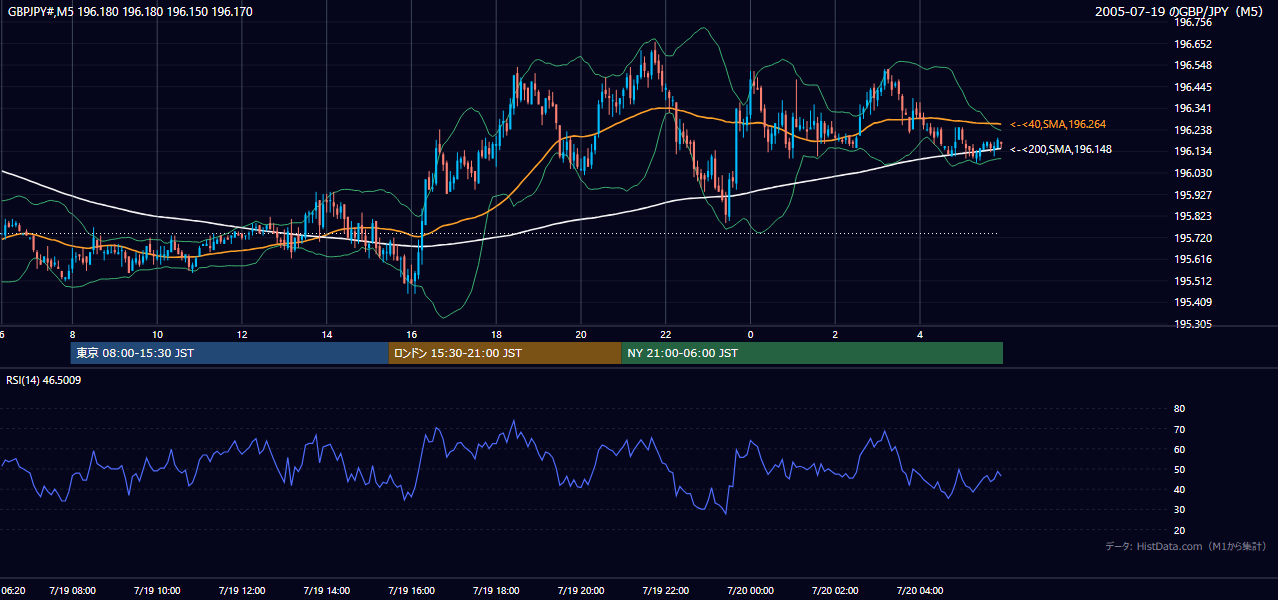Click the 7/19 18:00 time label
This screenshot has width=1278, height=600.
[x=496, y=591]
